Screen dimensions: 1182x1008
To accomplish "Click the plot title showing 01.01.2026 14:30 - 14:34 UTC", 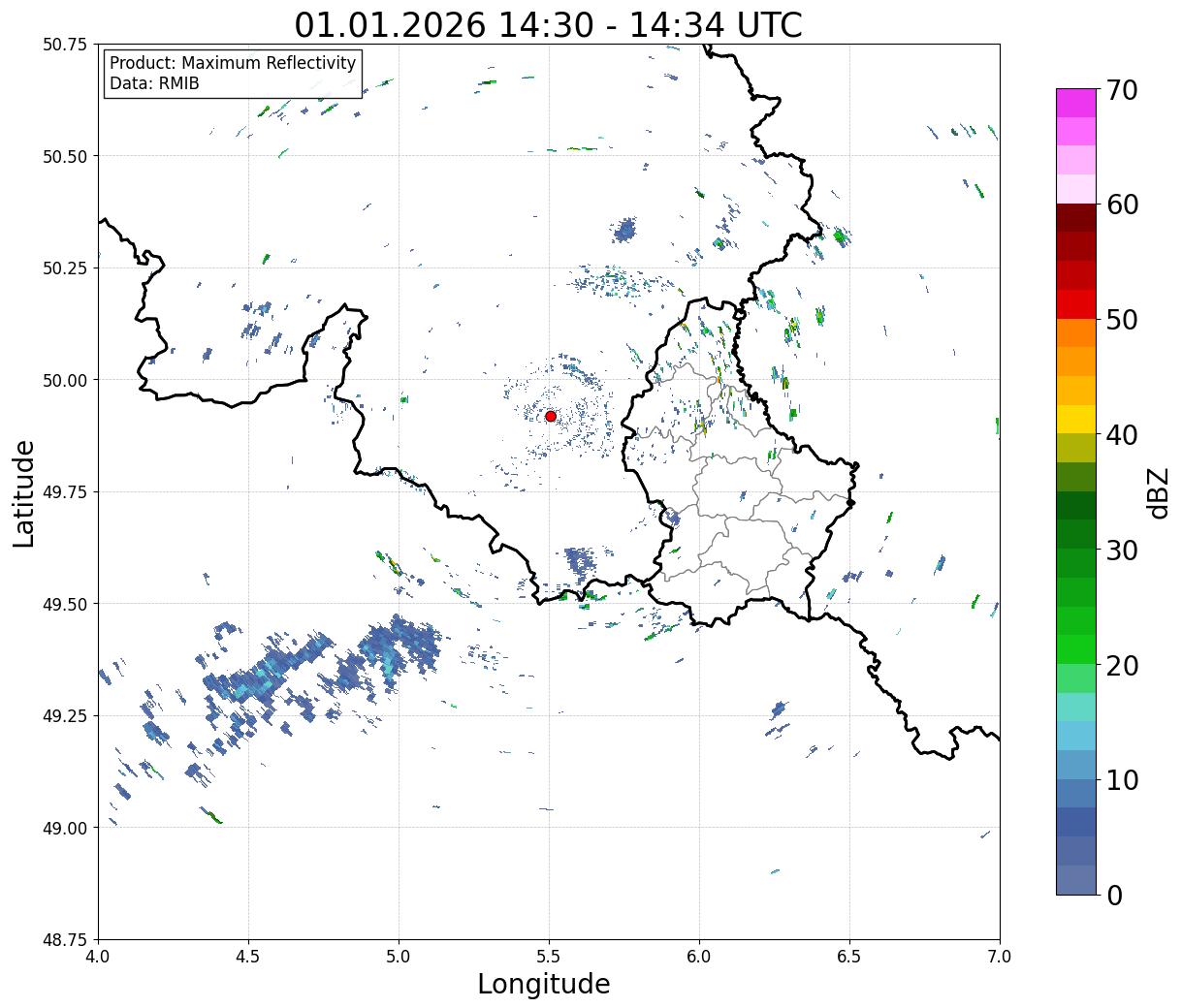I will [549, 24].
